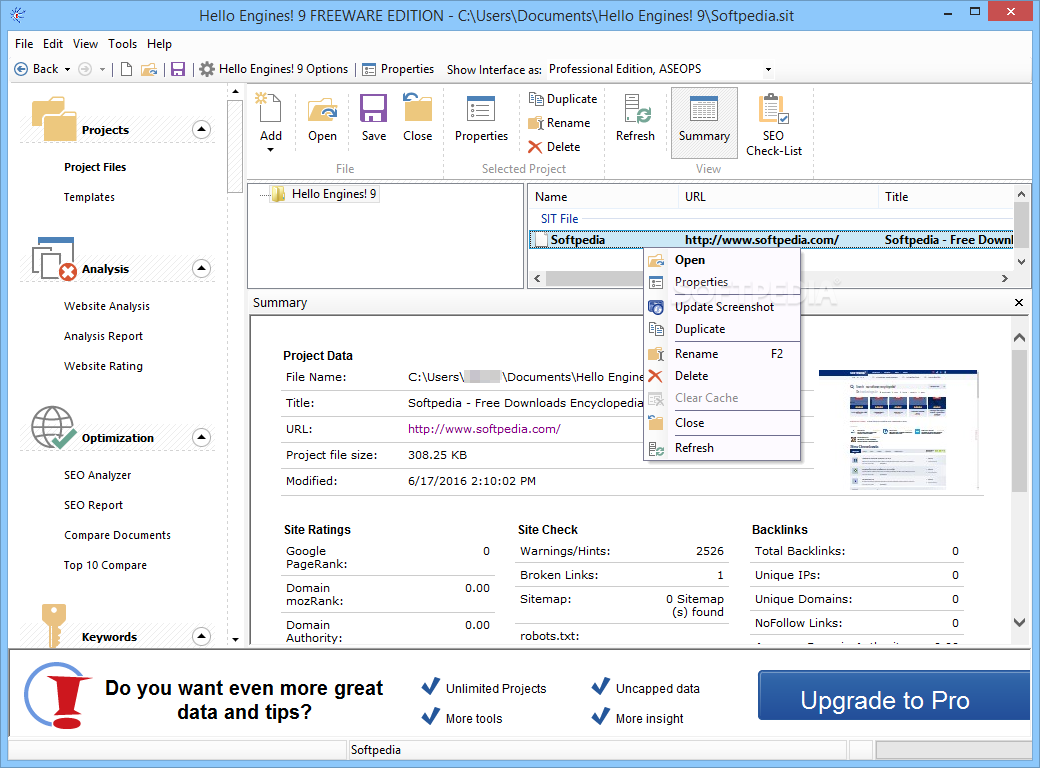Choose Refresh in the context menu

722,448
